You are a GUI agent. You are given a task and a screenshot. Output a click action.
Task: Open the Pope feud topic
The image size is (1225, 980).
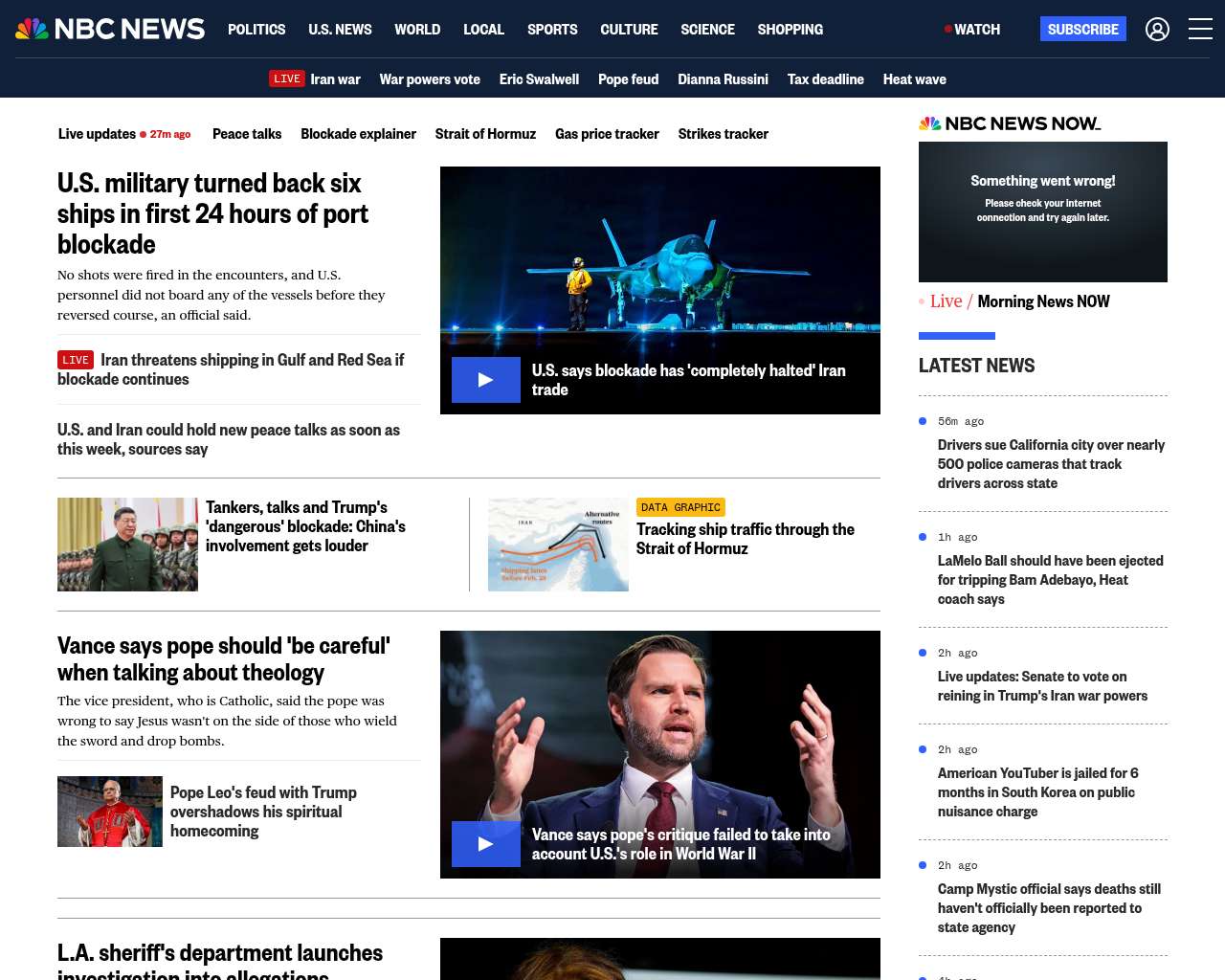pyautogui.click(x=628, y=79)
